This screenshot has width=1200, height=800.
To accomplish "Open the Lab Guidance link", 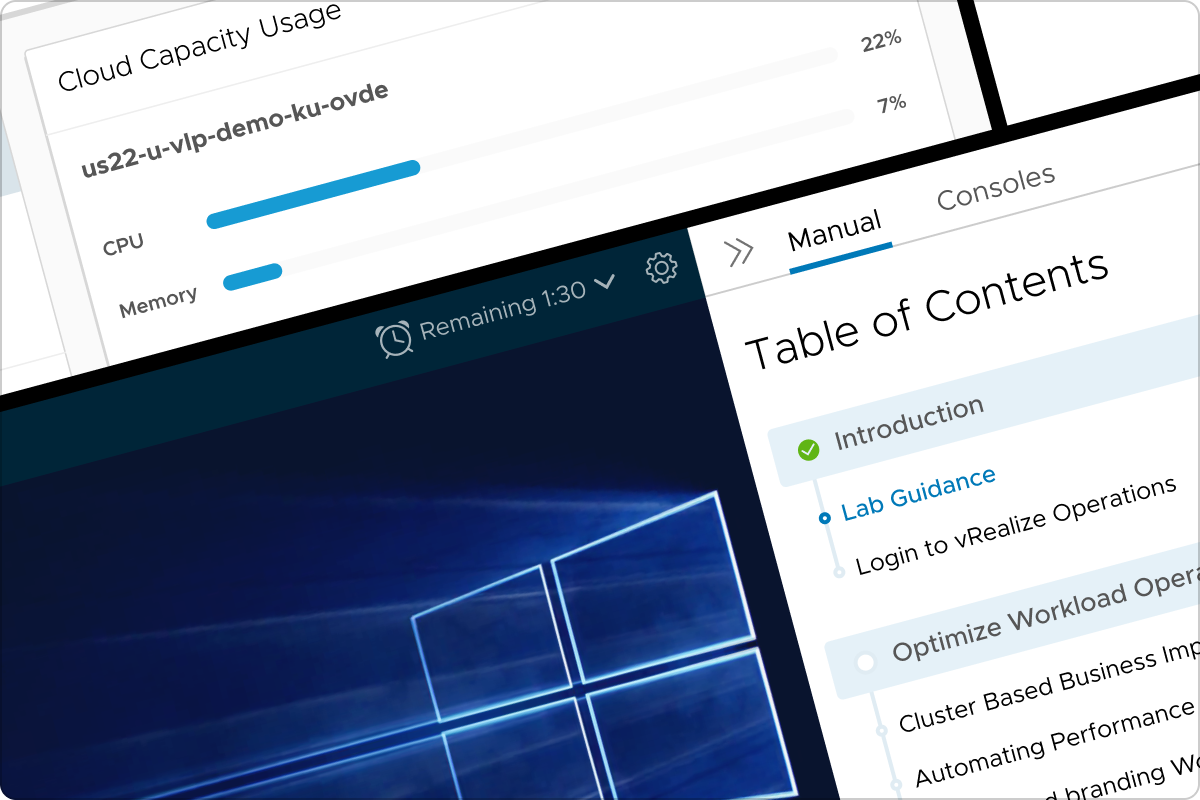I will (x=918, y=494).
